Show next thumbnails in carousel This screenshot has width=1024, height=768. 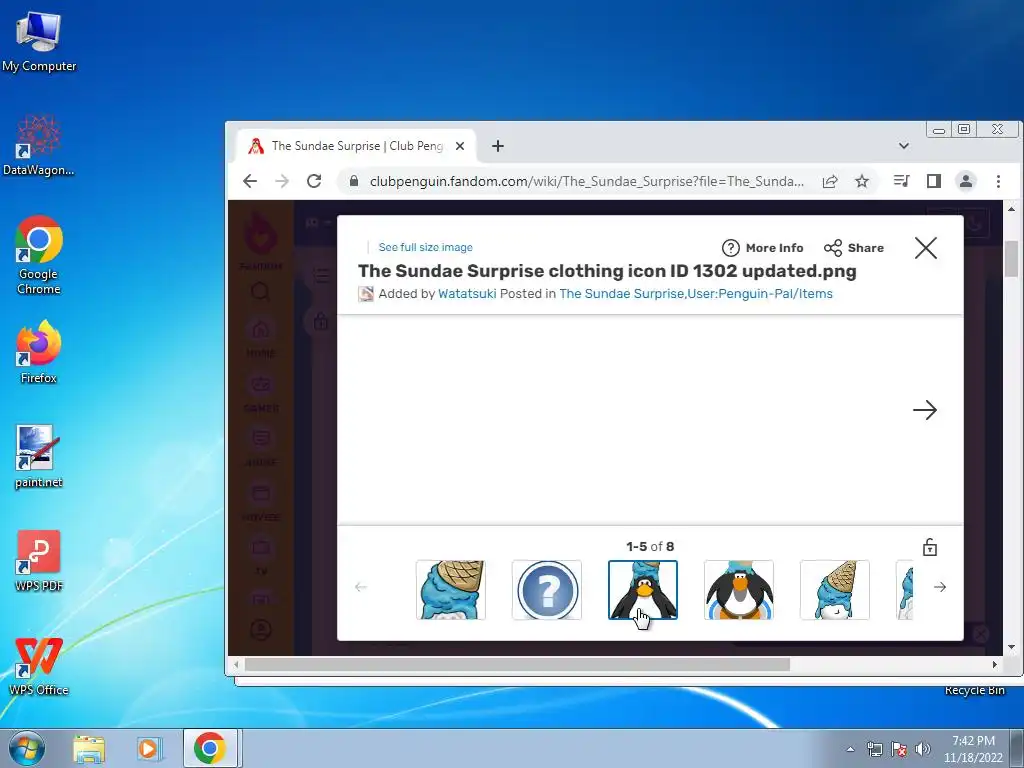click(x=940, y=587)
